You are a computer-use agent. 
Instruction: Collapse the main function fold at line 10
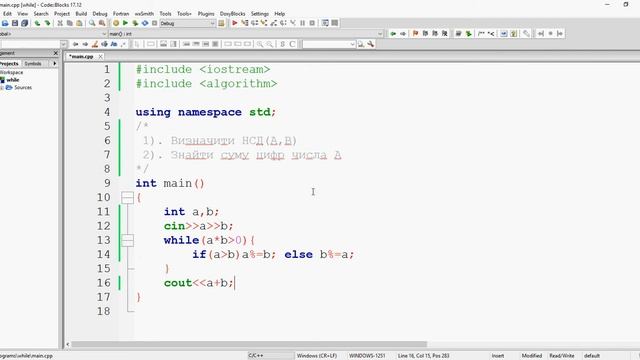[127, 198]
